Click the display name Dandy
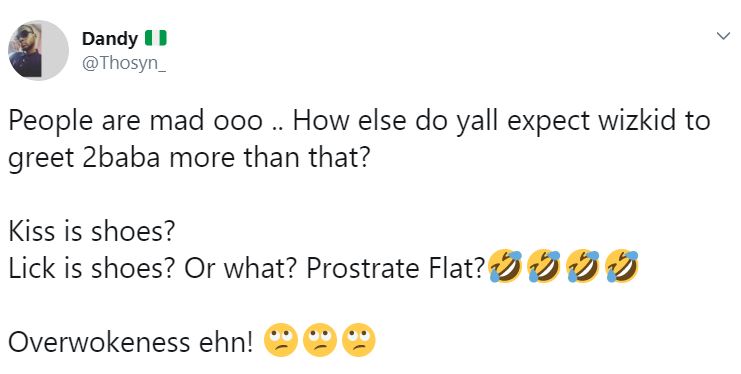Image resolution: width=741 pixels, height=374 pixels. 110,39
